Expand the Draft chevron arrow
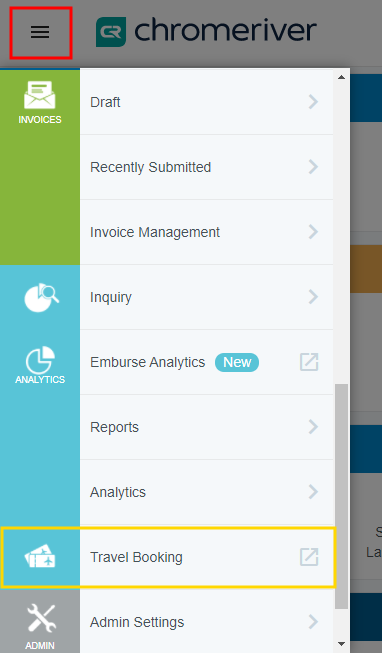This screenshot has height=653, width=382. click(313, 102)
